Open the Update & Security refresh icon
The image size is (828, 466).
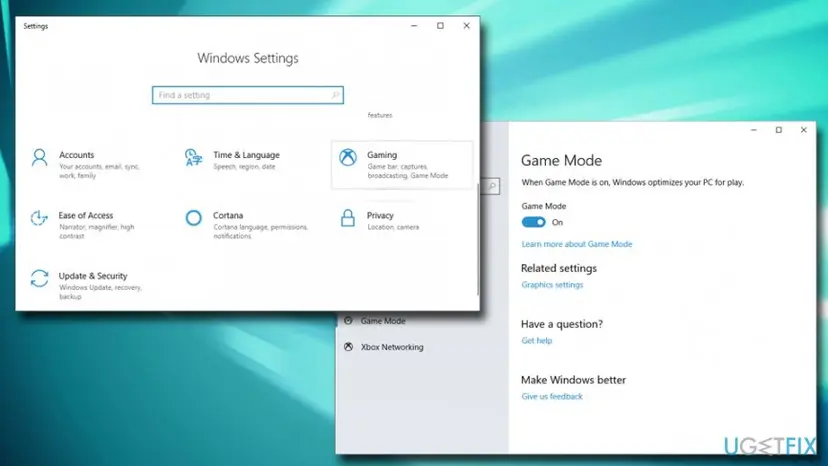coord(40,278)
